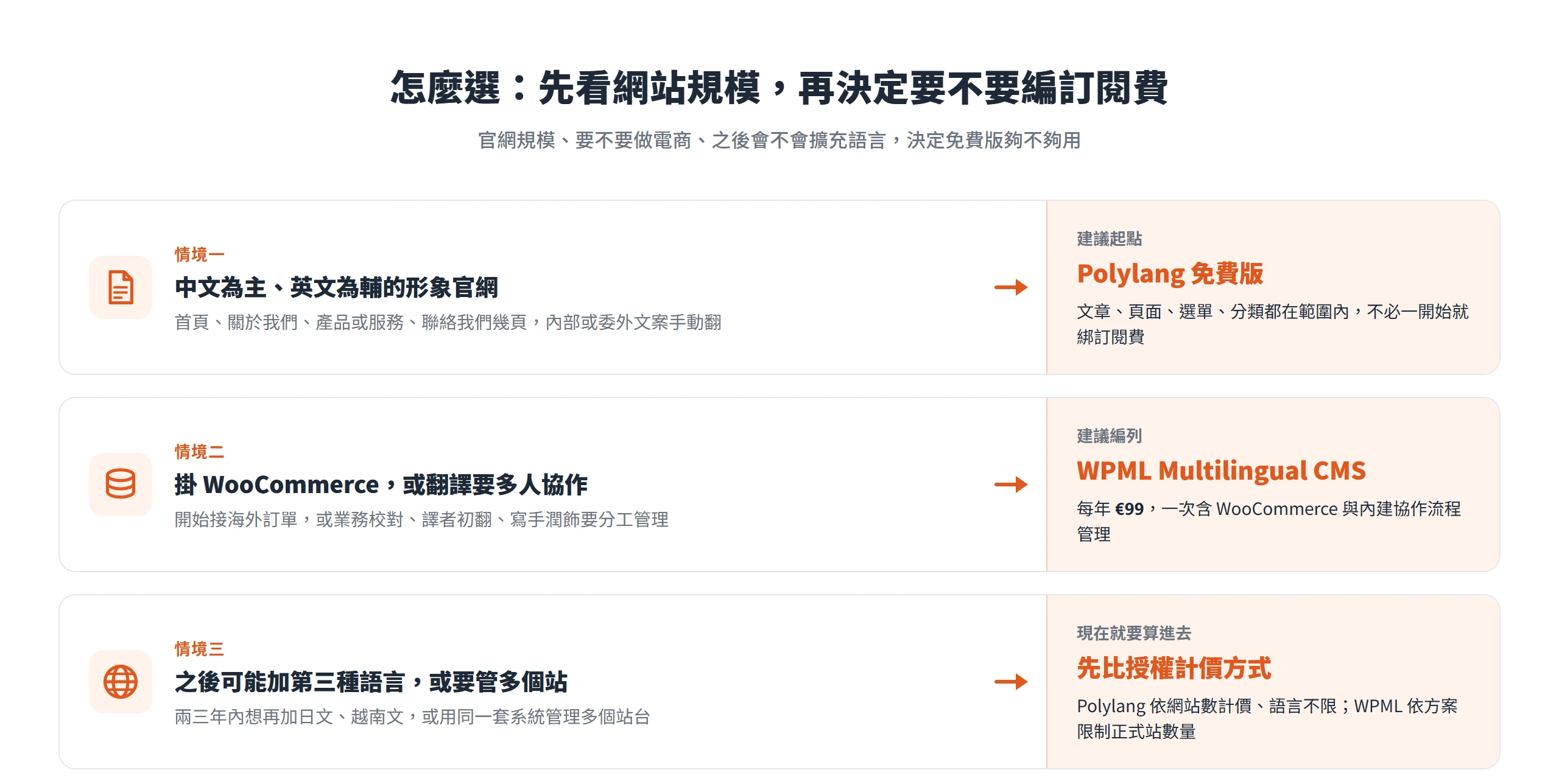1559x784 pixels.
Task: Open the Polylang 免費版 recommendation
Action: [1170, 273]
